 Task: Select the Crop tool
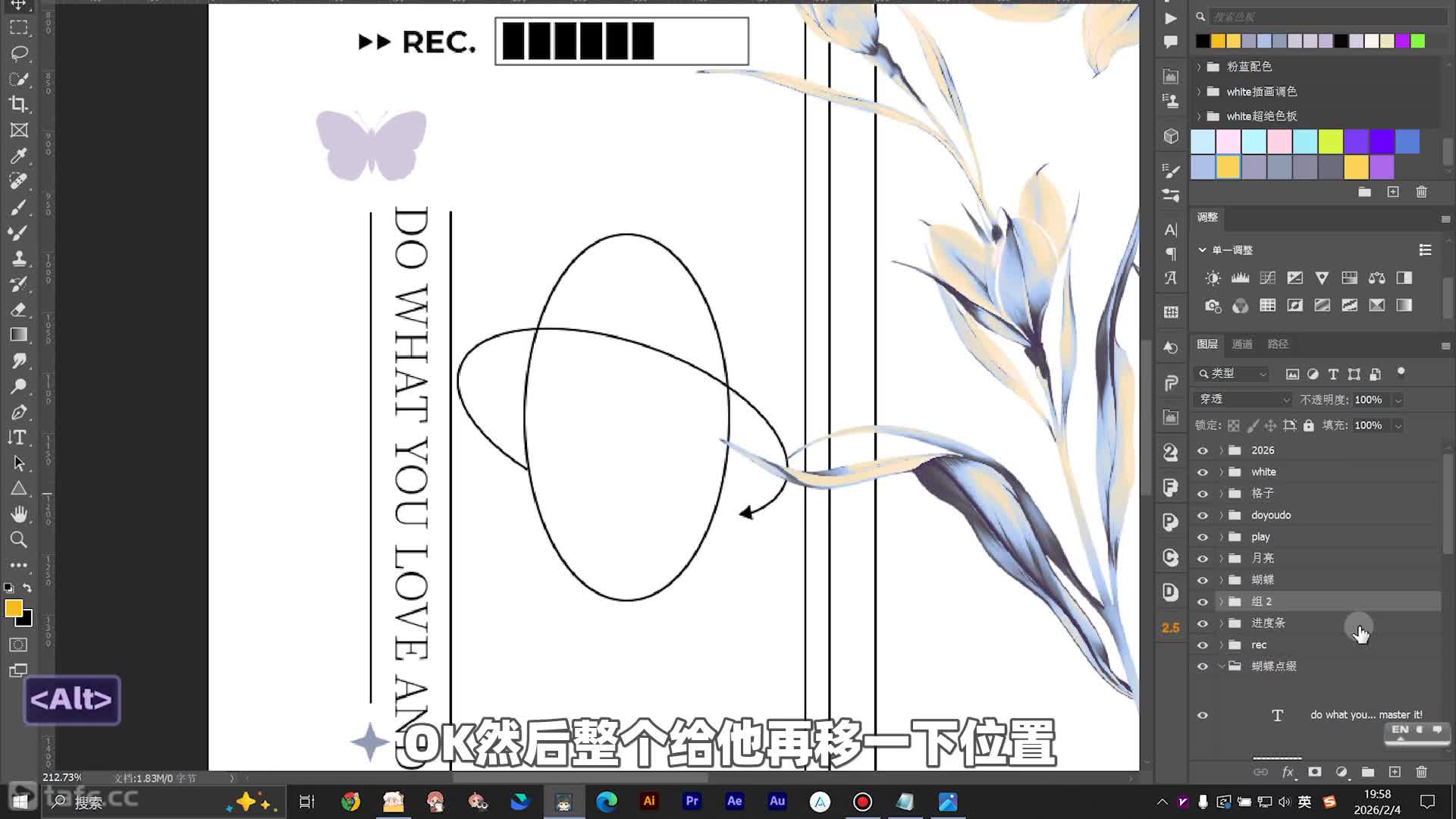pyautogui.click(x=19, y=104)
